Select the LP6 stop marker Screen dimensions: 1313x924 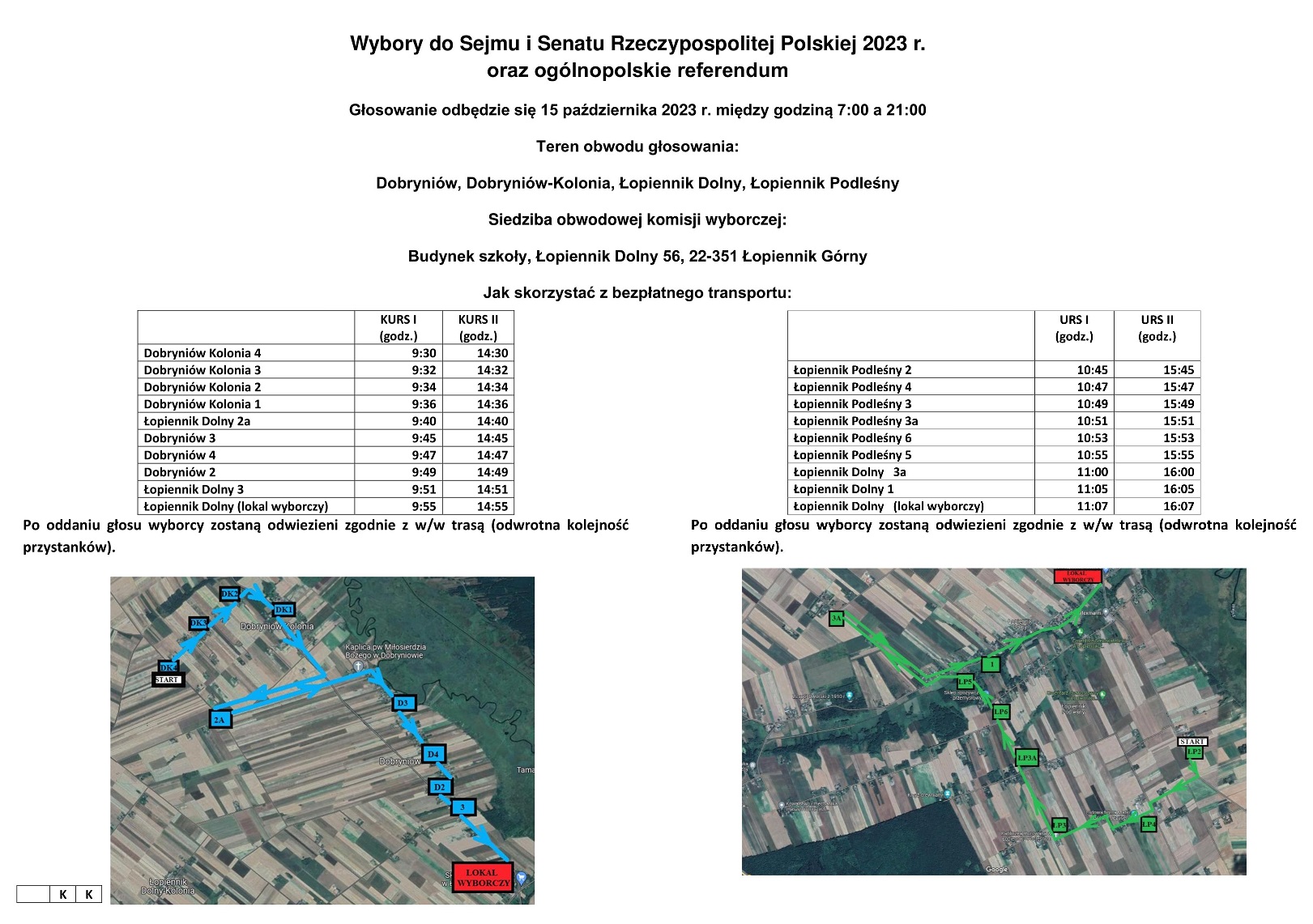(1001, 712)
